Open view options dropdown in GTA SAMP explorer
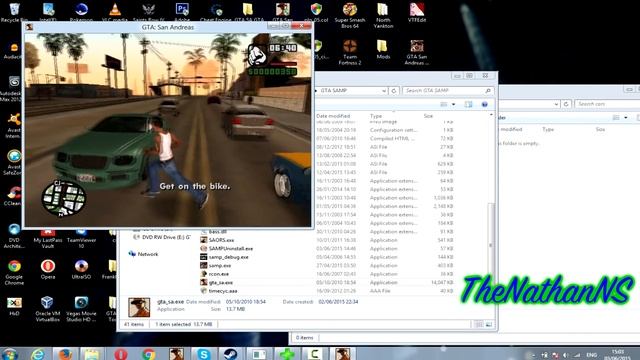The image size is (640, 360). tap(453, 104)
